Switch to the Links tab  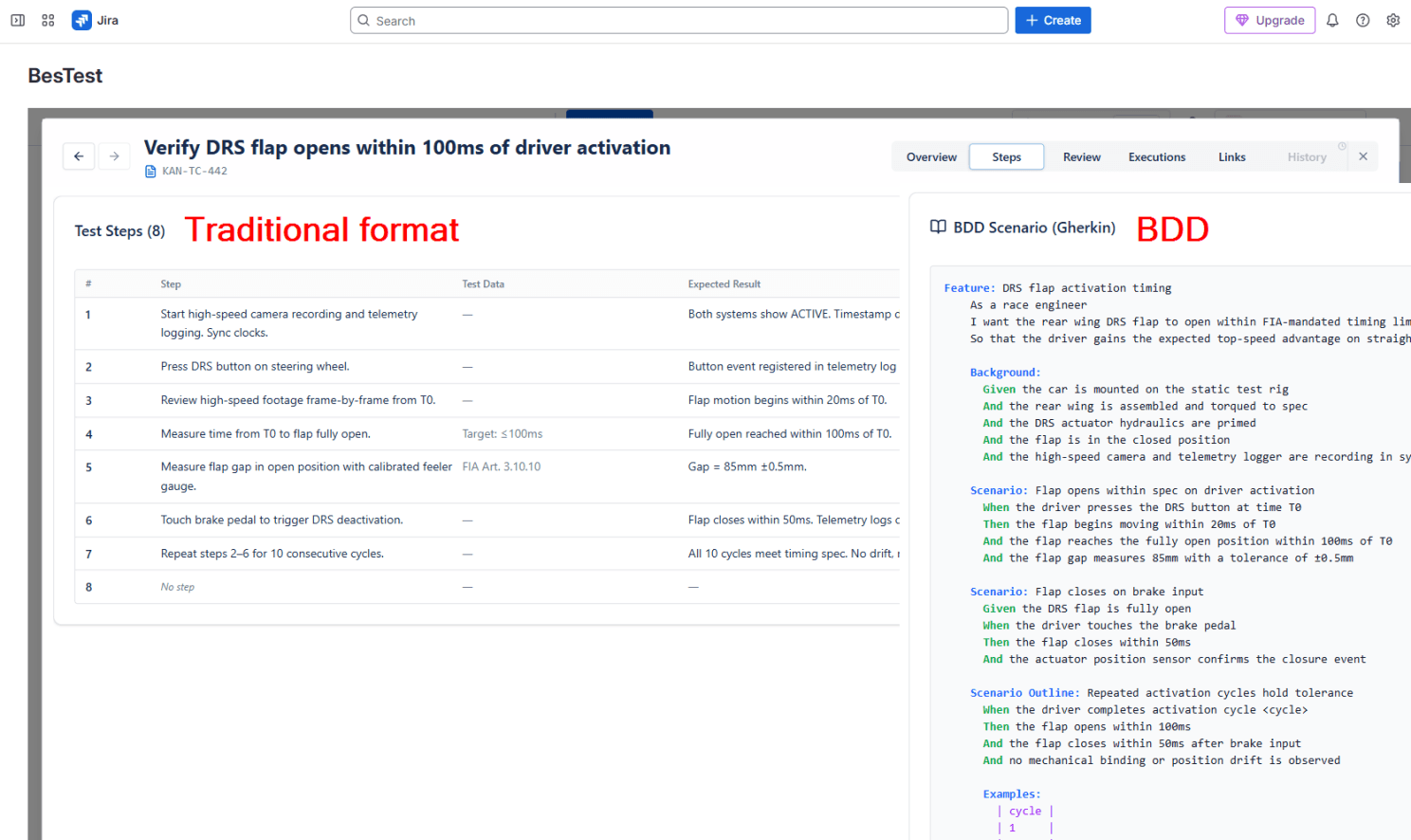(x=1232, y=157)
